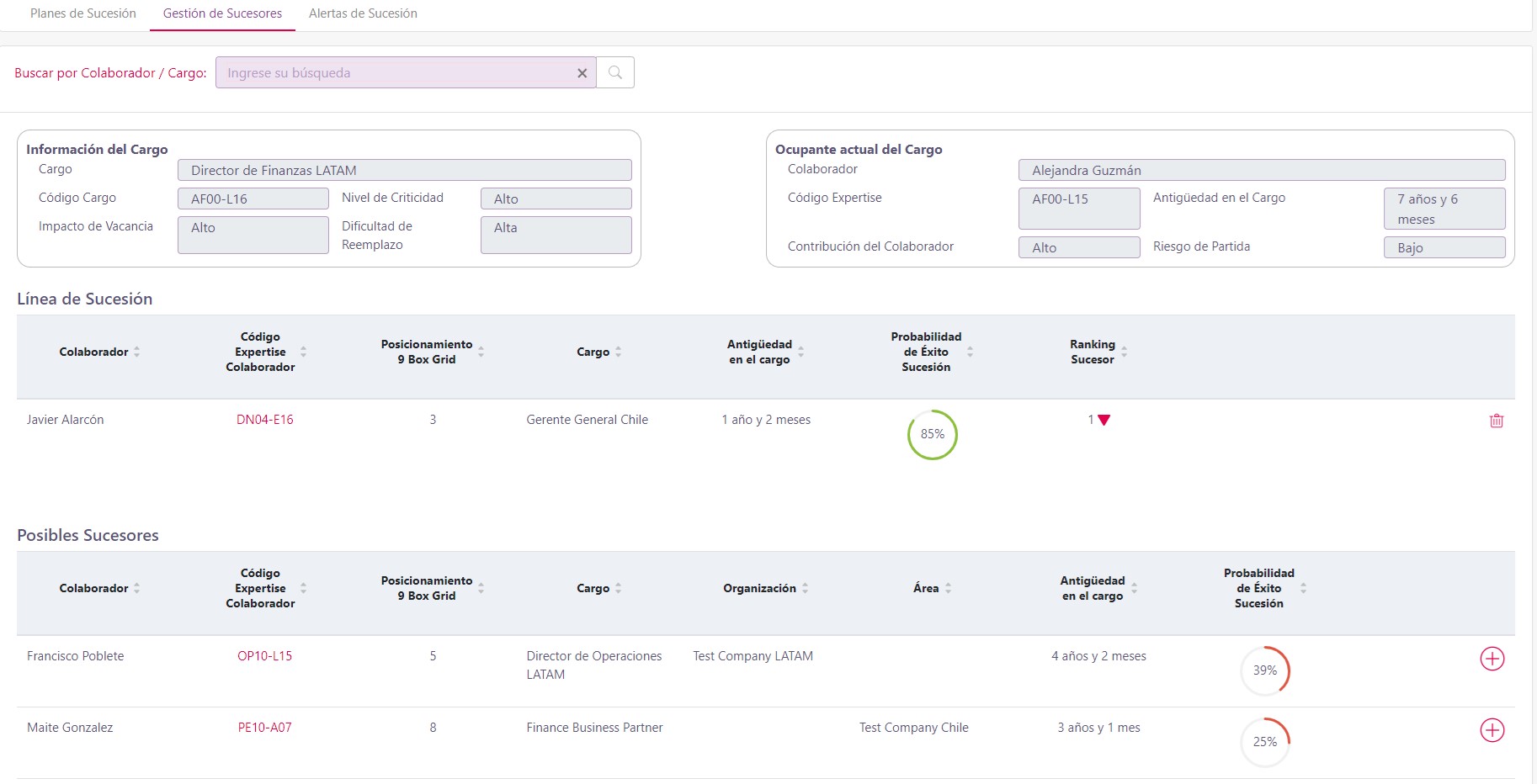The image size is (1537, 784).
Task: Lower Javier Alarcón's ranking with red arrow
Action: (1104, 421)
